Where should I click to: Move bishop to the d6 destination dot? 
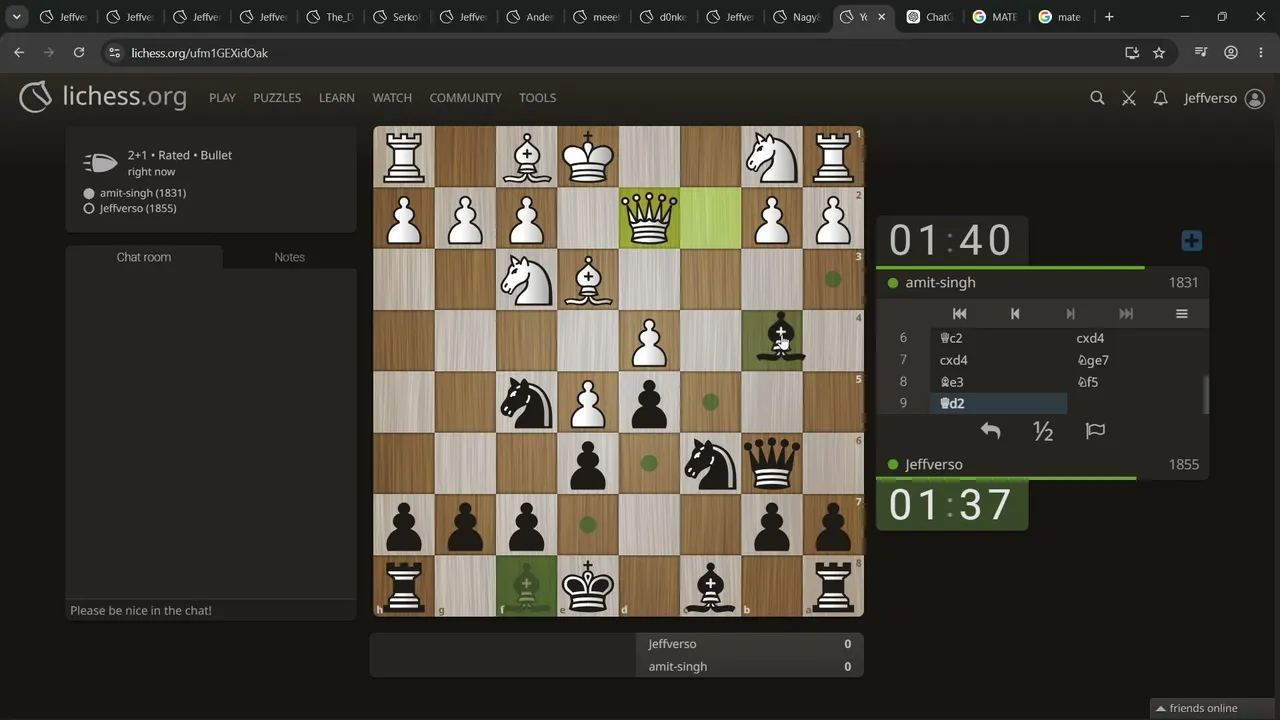coord(649,463)
